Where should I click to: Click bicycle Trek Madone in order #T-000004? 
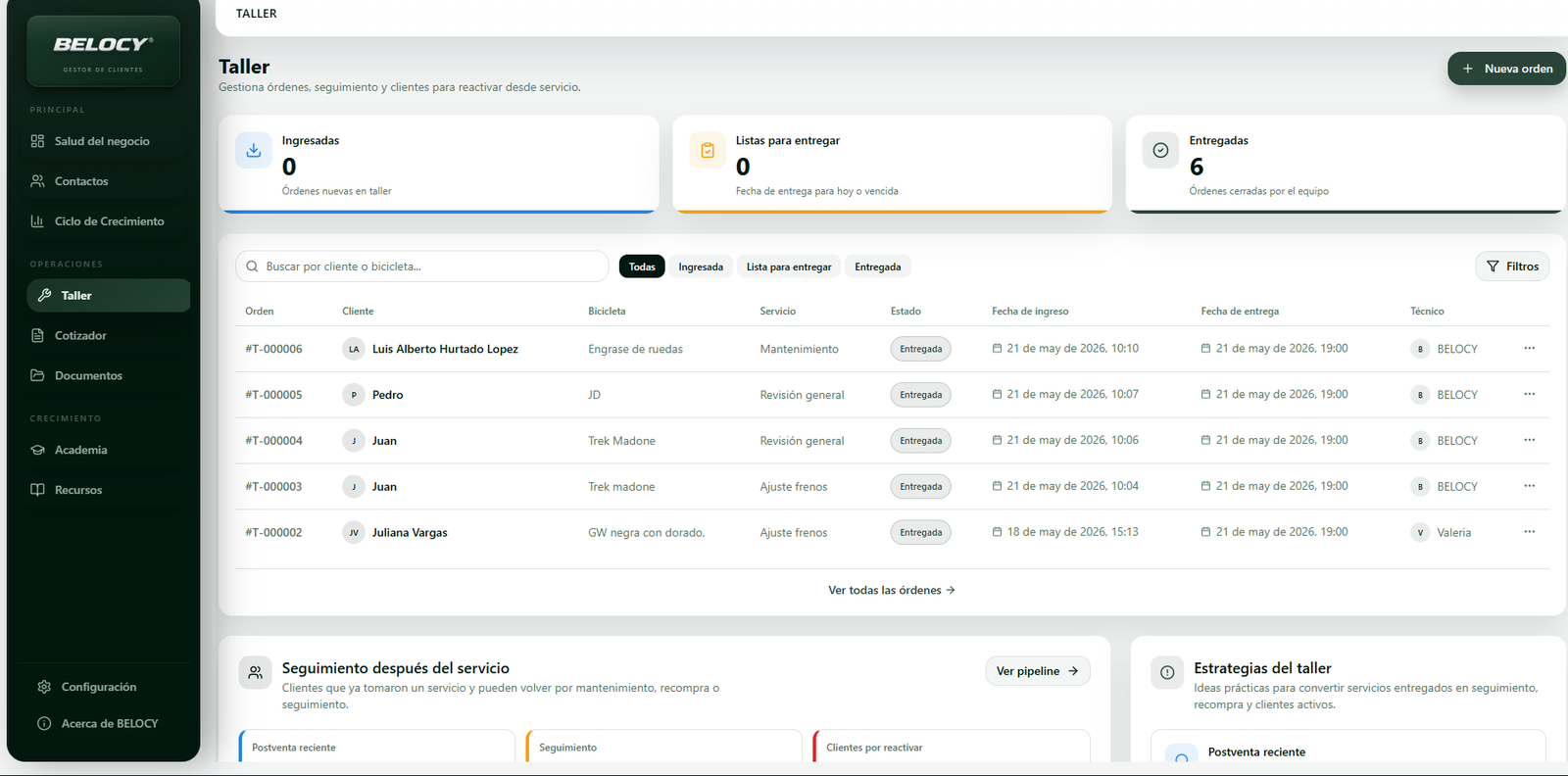(x=621, y=441)
